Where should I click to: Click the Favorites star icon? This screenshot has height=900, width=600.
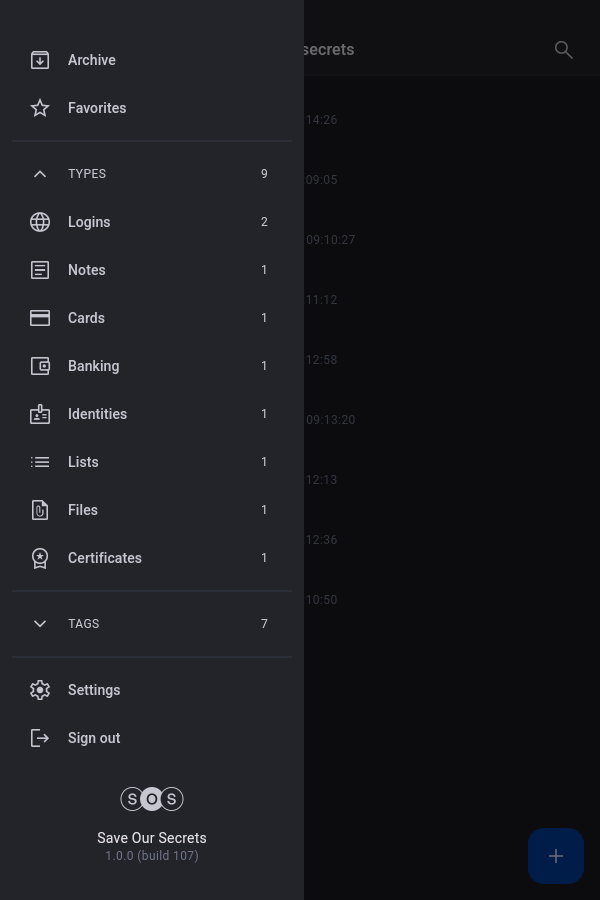coord(40,108)
